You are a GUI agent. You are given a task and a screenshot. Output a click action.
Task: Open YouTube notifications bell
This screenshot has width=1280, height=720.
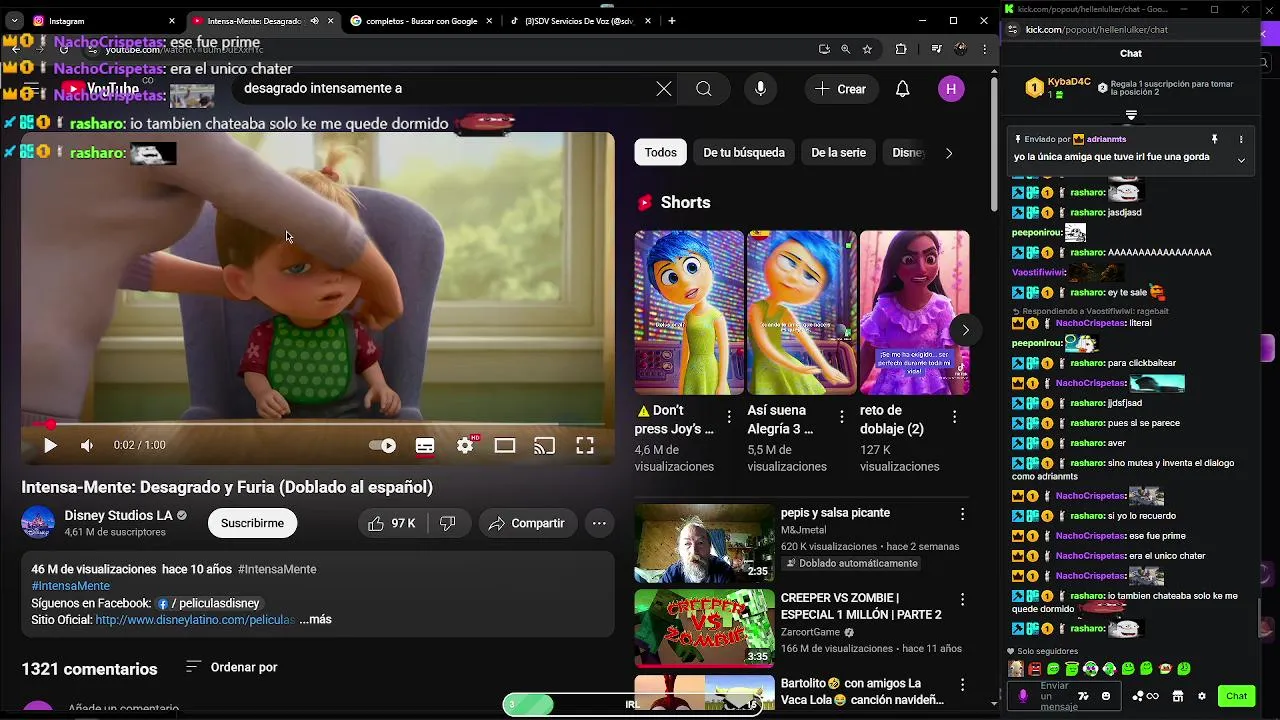coord(903,89)
